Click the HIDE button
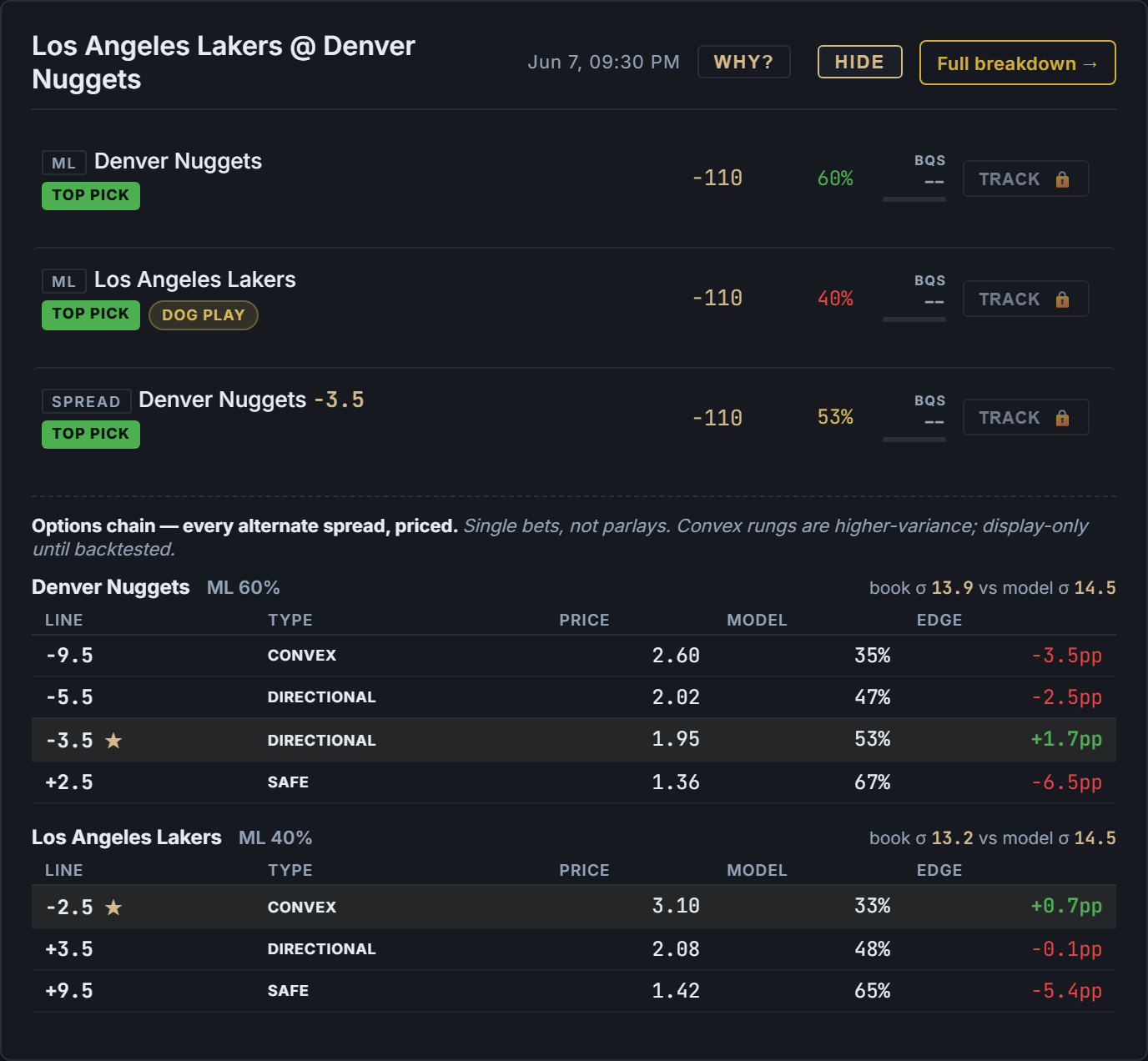 point(859,62)
